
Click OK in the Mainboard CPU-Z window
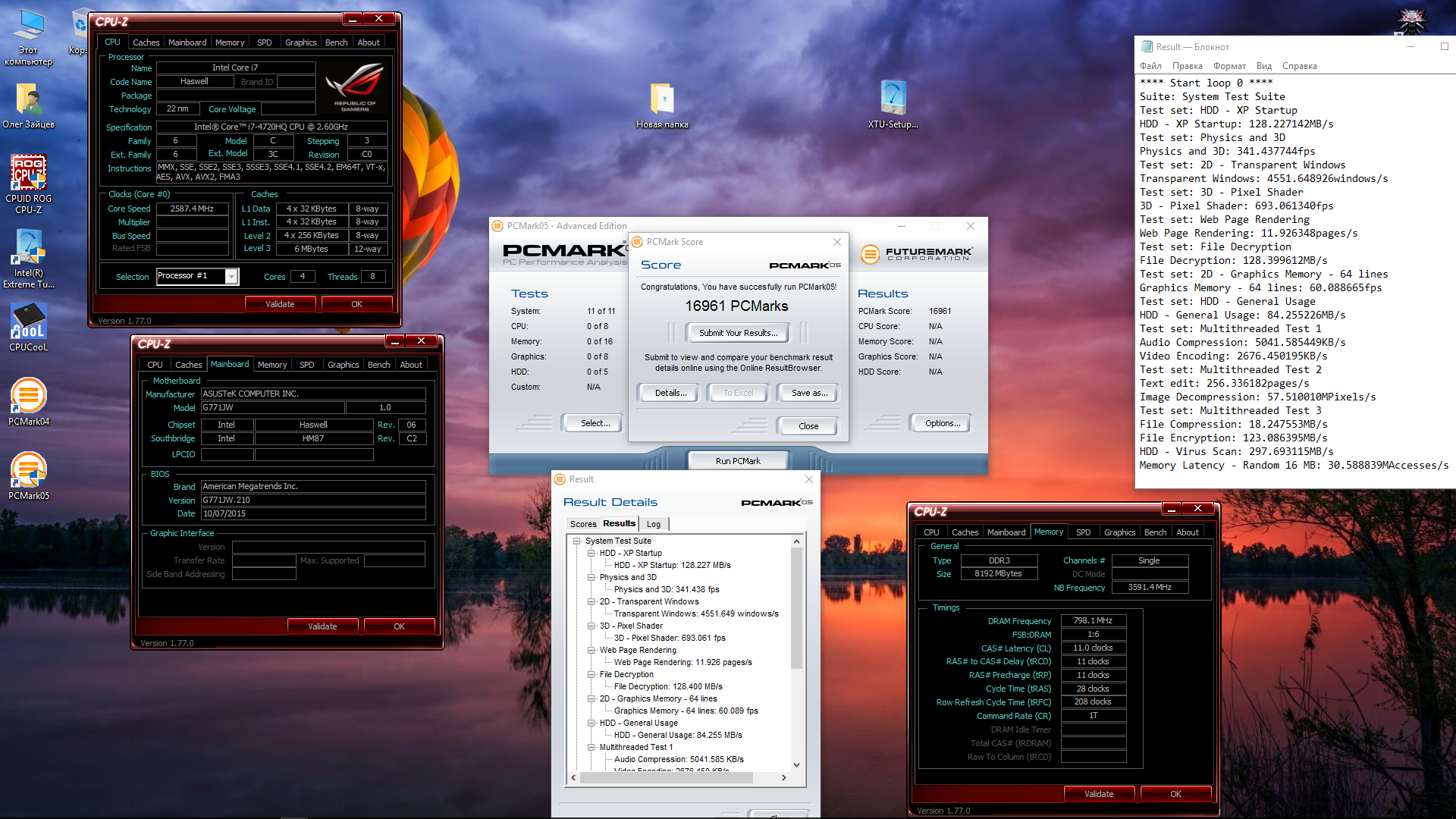[399, 626]
